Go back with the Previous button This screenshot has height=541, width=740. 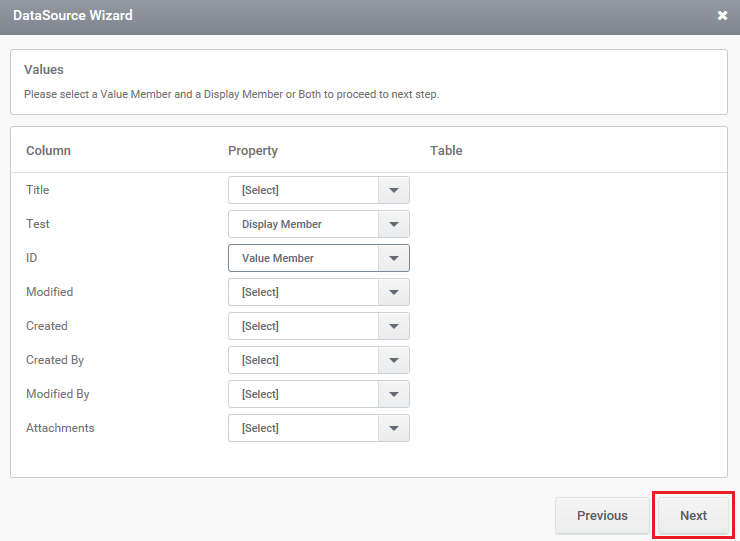[x=602, y=516]
